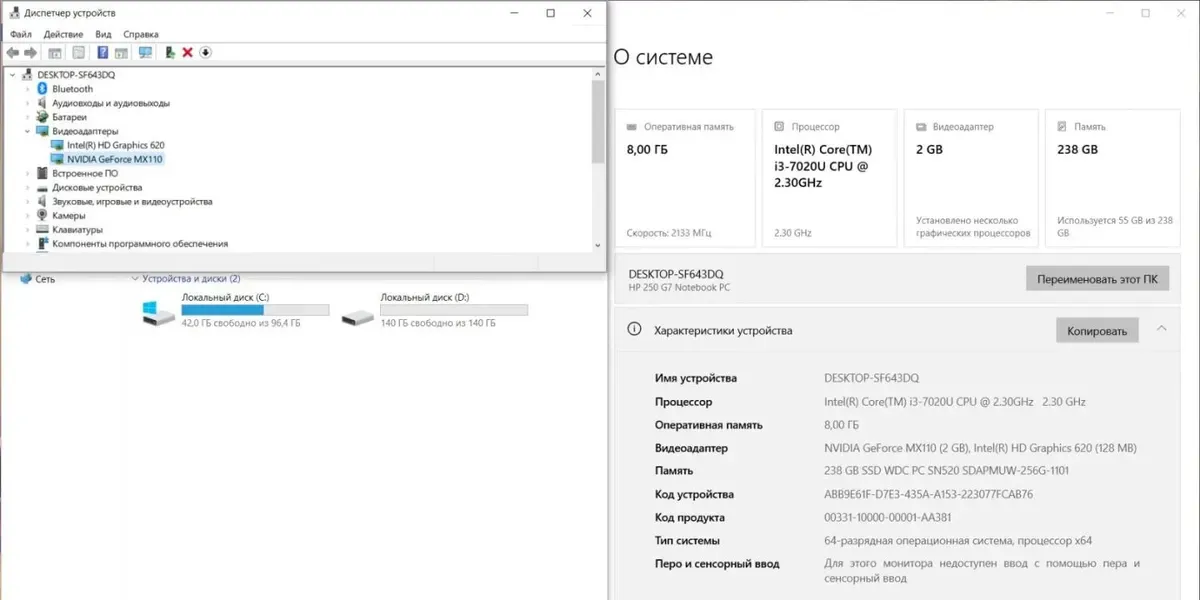Open the Справка menu
The height and width of the screenshot is (600, 1200).
(x=141, y=34)
